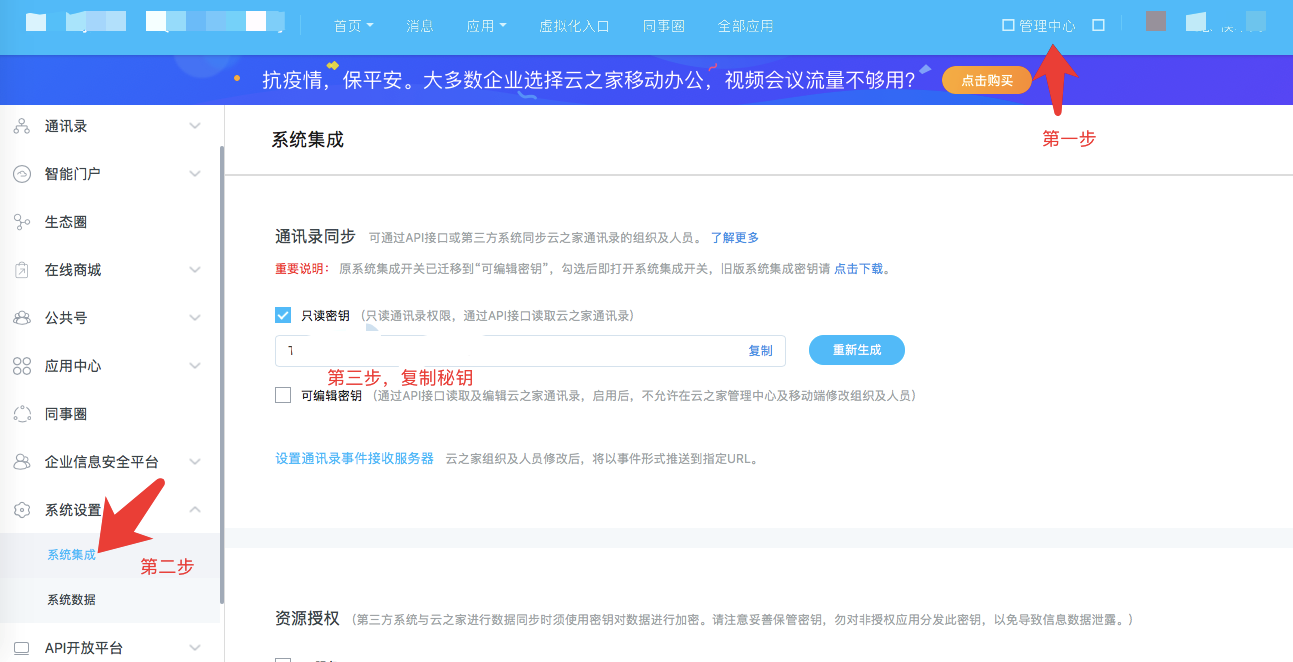Click the 企业信息安全平台 sidebar icon

(x=22, y=462)
